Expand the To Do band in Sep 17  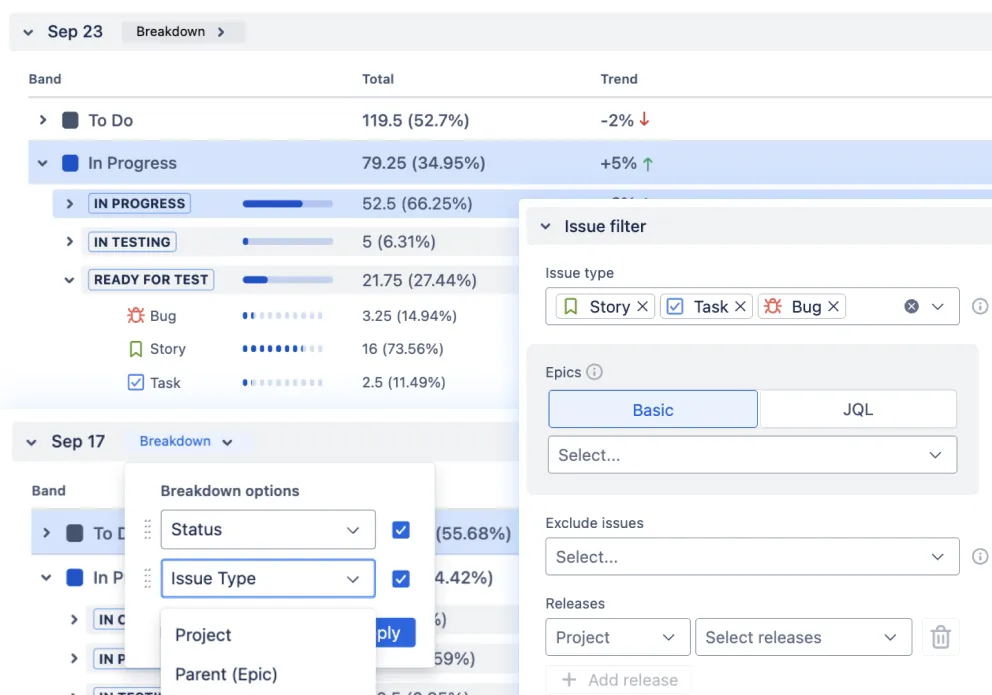[46, 532]
